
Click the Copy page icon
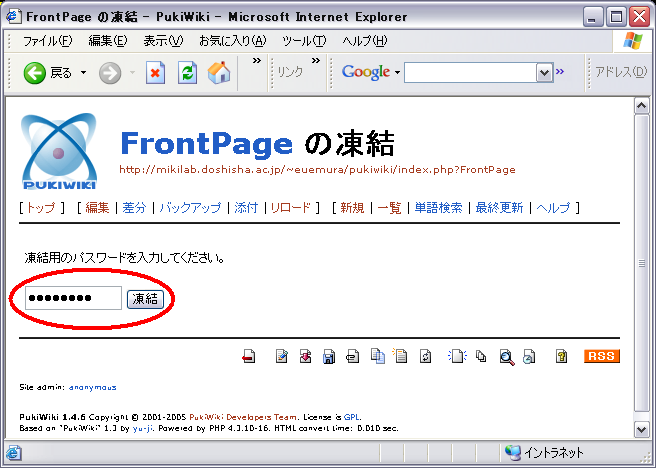(378, 356)
